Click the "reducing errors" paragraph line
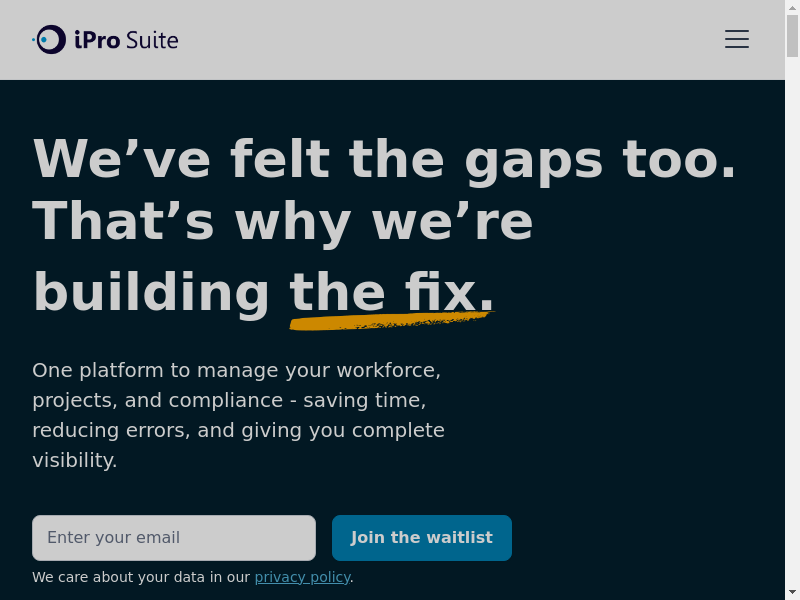This screenshot has height=600, width=800. [x=238, y=430]
